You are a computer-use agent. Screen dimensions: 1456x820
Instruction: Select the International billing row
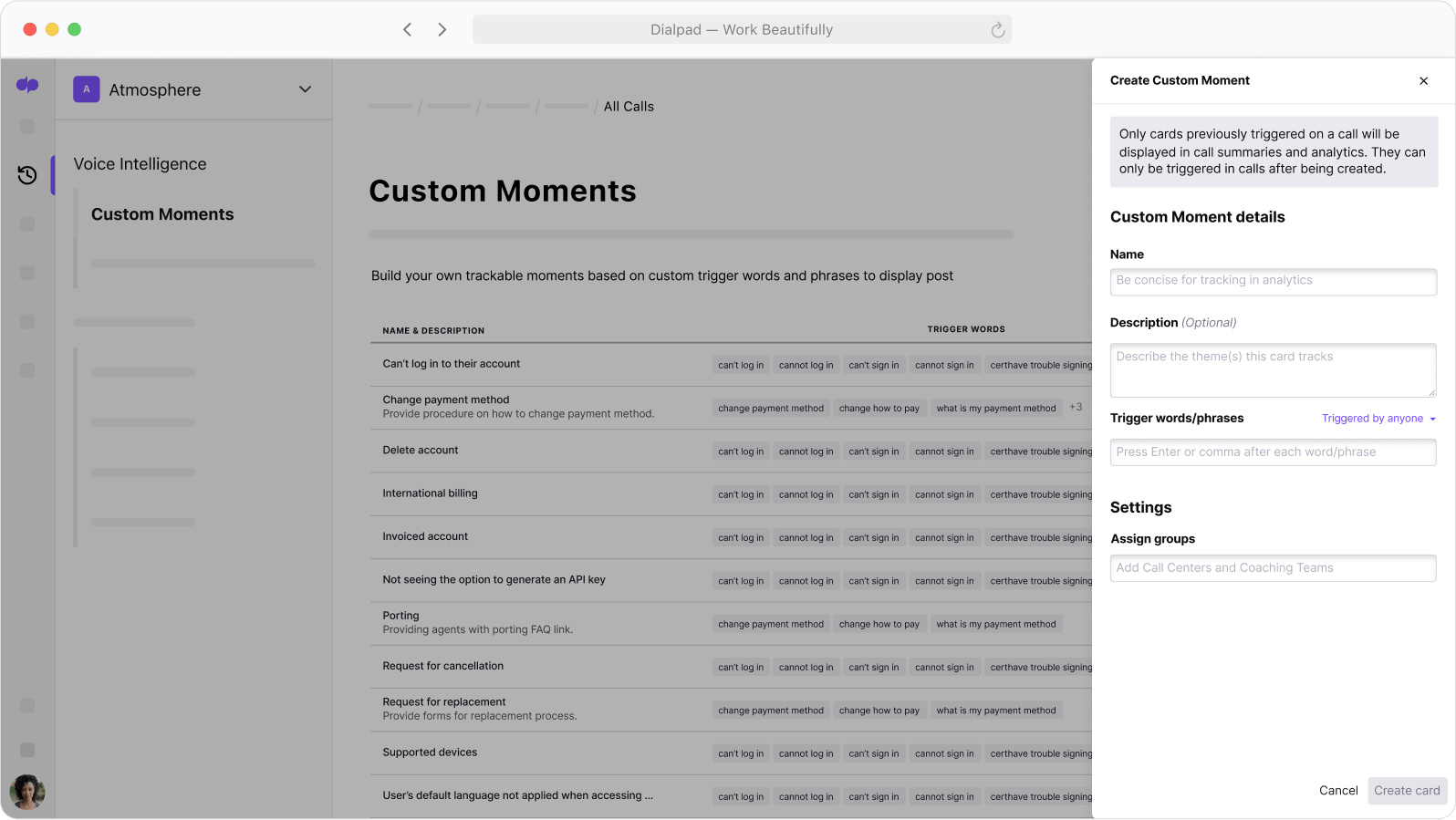[x=731, y=494]
